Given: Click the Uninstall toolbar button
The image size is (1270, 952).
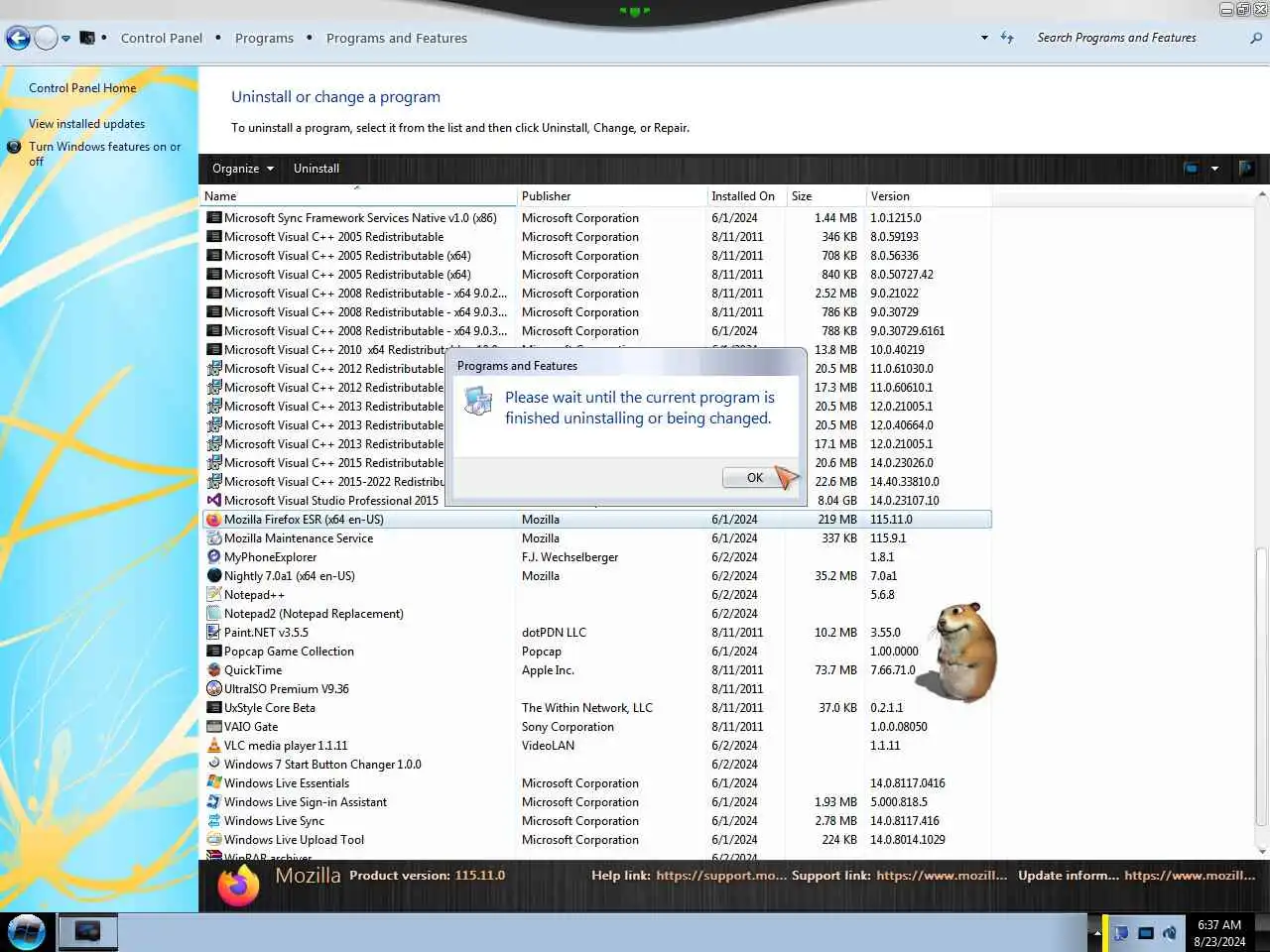Looking at the screenshot, I should (x=317, y=169).
